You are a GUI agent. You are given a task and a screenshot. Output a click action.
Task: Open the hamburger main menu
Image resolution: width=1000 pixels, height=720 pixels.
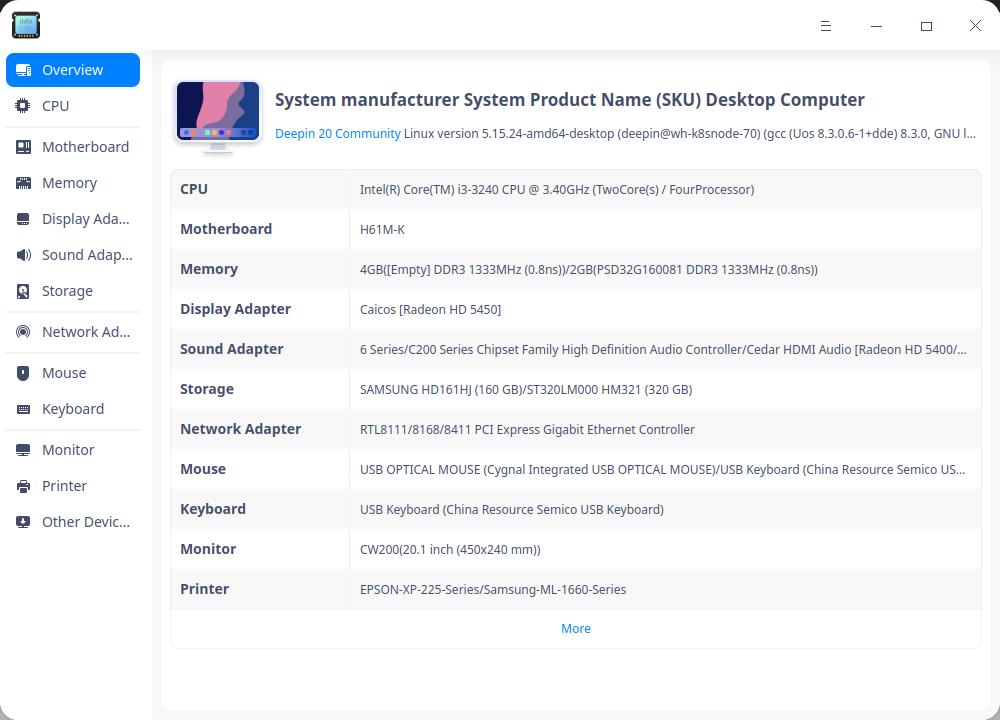click(x=826, y=26)
